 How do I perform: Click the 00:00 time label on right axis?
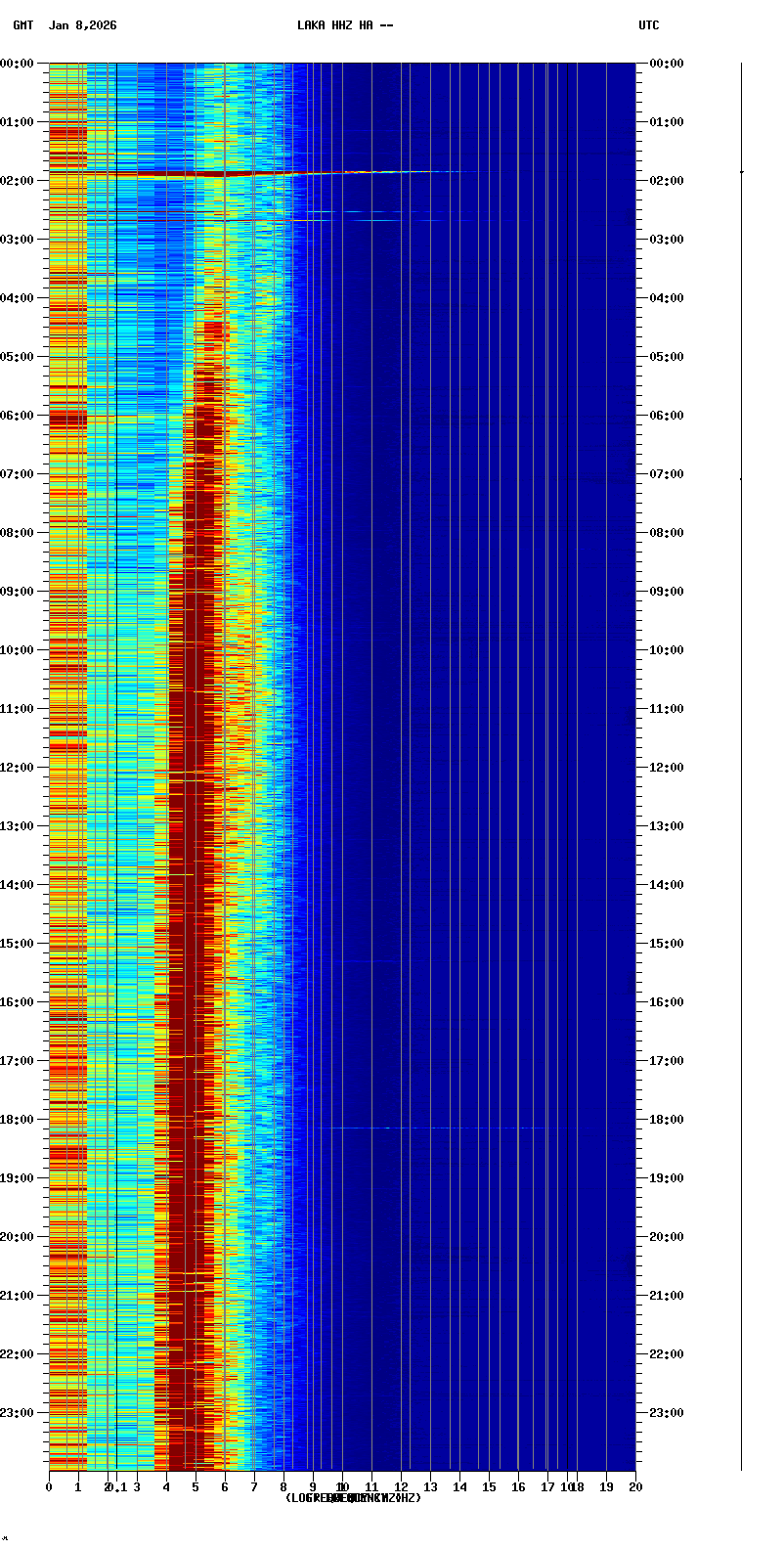[667, 64]
